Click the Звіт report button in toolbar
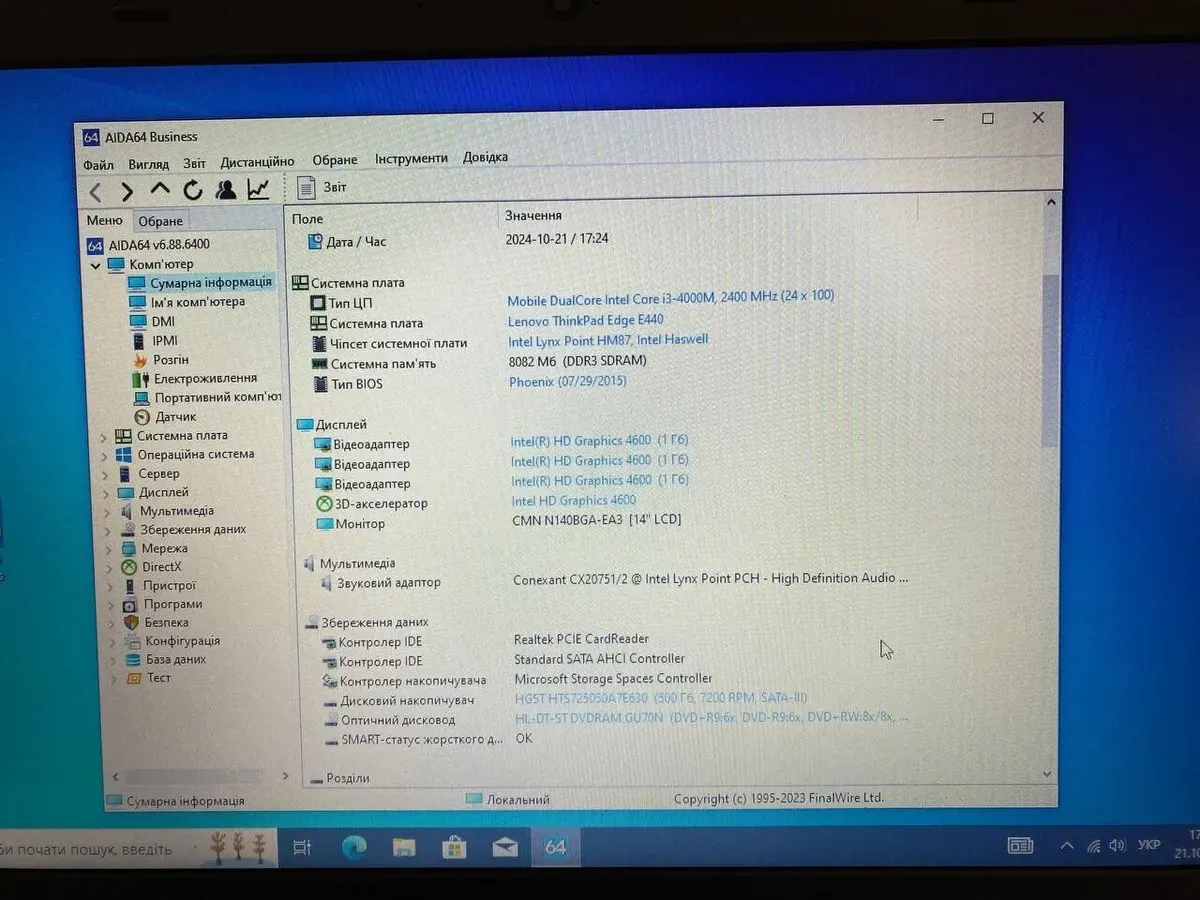This screenshot has height=900, width=1200. [x=322, y=187]
